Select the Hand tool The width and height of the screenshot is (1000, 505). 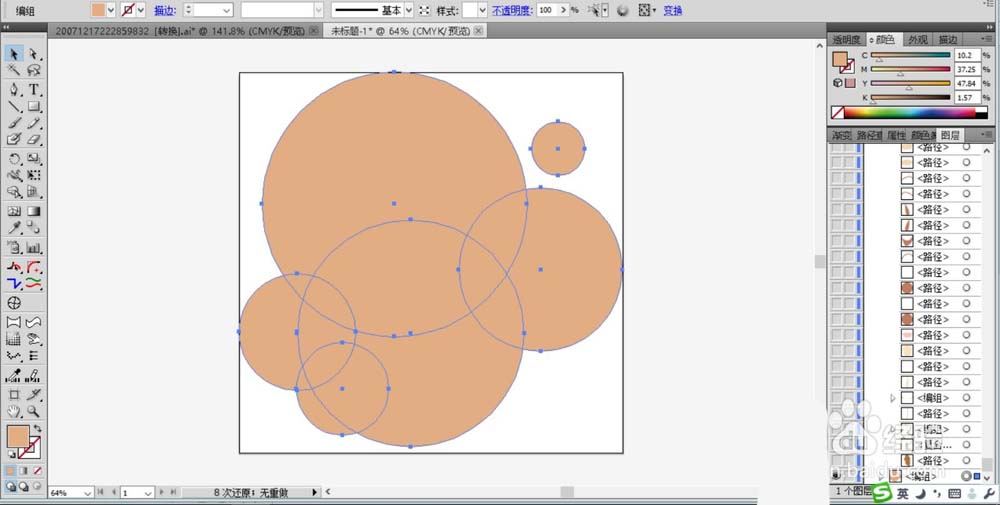pos(13,411)
